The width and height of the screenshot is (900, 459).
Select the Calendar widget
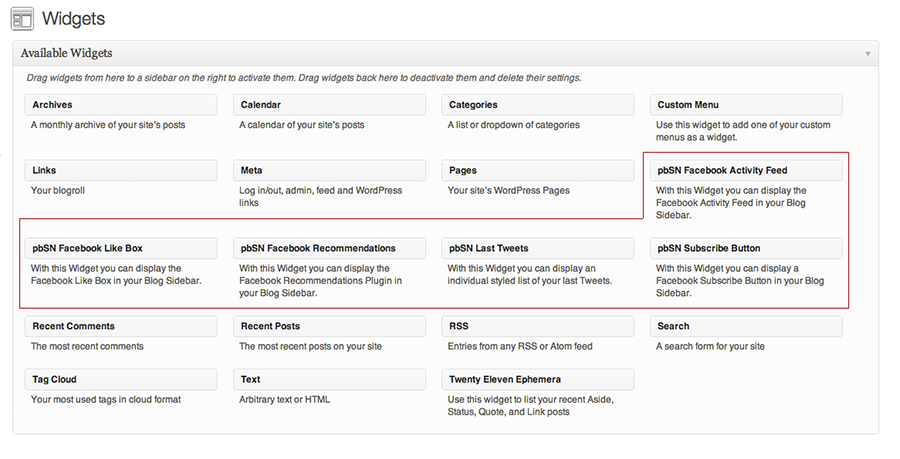tap(329, 105)
